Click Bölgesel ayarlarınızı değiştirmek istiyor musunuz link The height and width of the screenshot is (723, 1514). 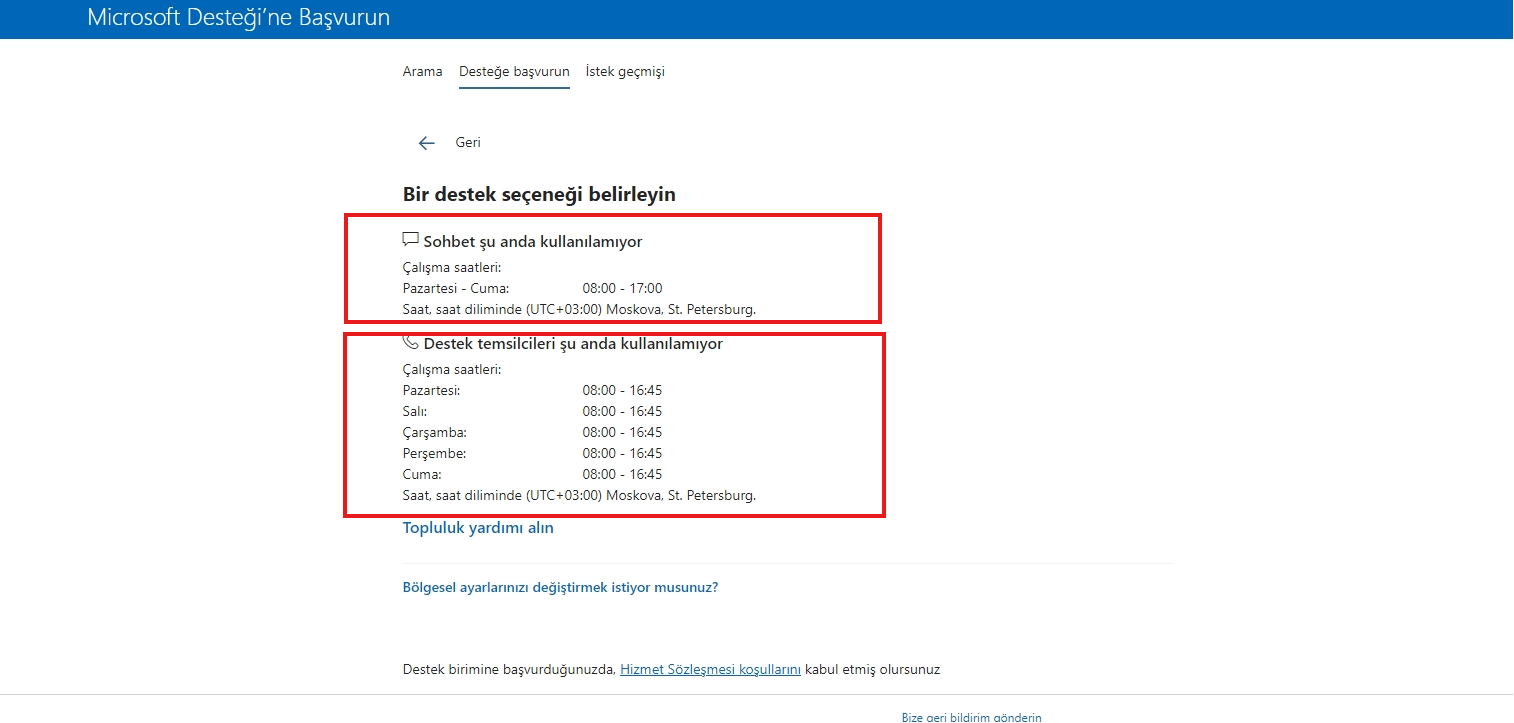560,588
